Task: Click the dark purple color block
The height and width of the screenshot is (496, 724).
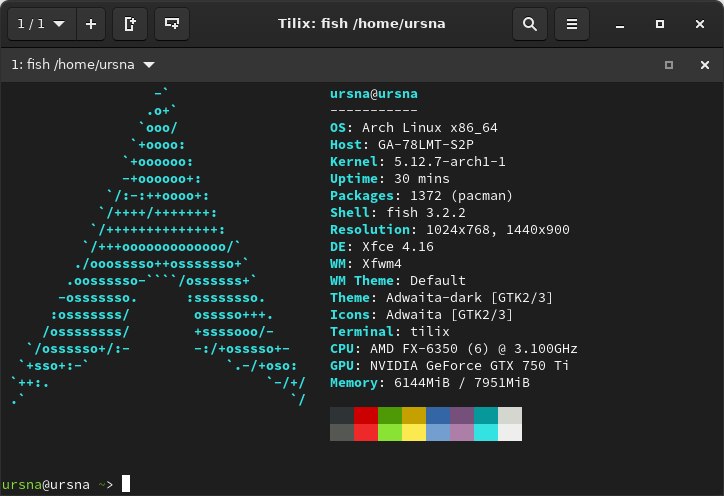Action: point(462,416)
